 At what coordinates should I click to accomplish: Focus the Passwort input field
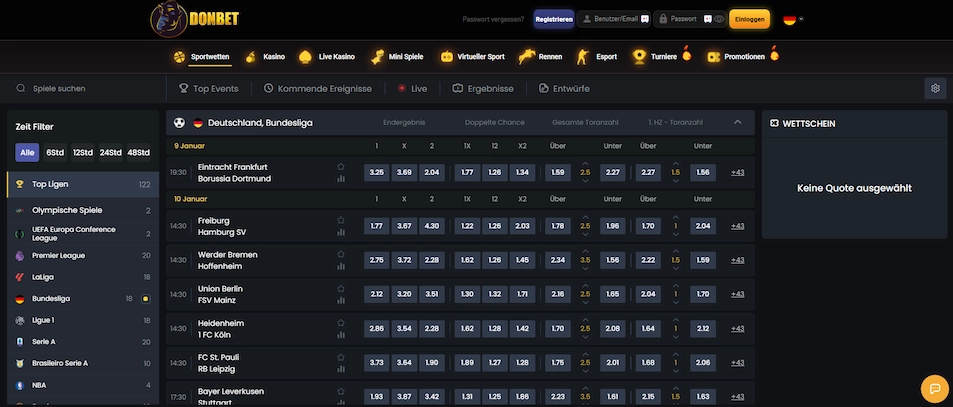pyautogui.click(x=690, y=19)
